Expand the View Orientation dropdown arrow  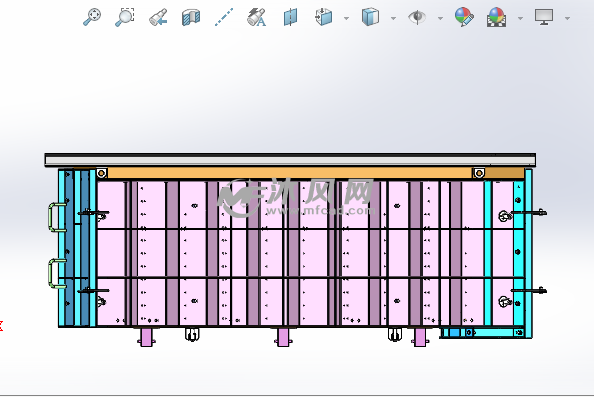[x=347, y=18]
